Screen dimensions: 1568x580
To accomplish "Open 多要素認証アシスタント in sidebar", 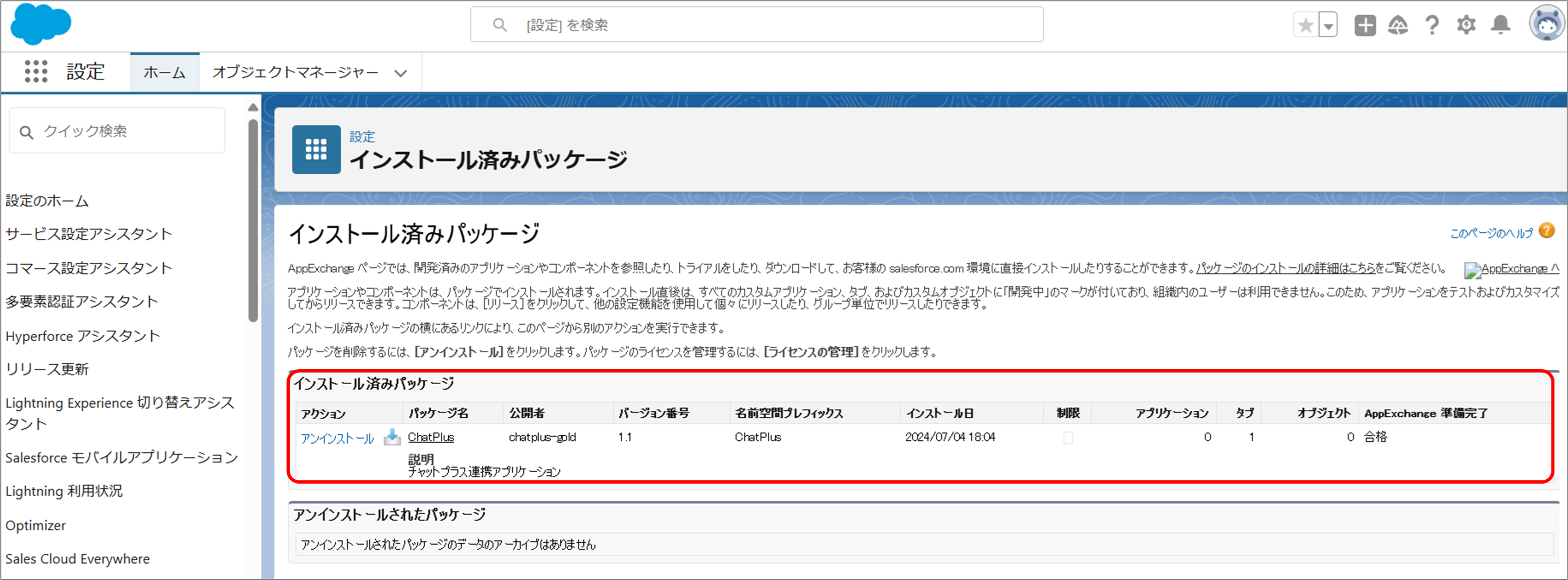I will [x=82, y=302].
